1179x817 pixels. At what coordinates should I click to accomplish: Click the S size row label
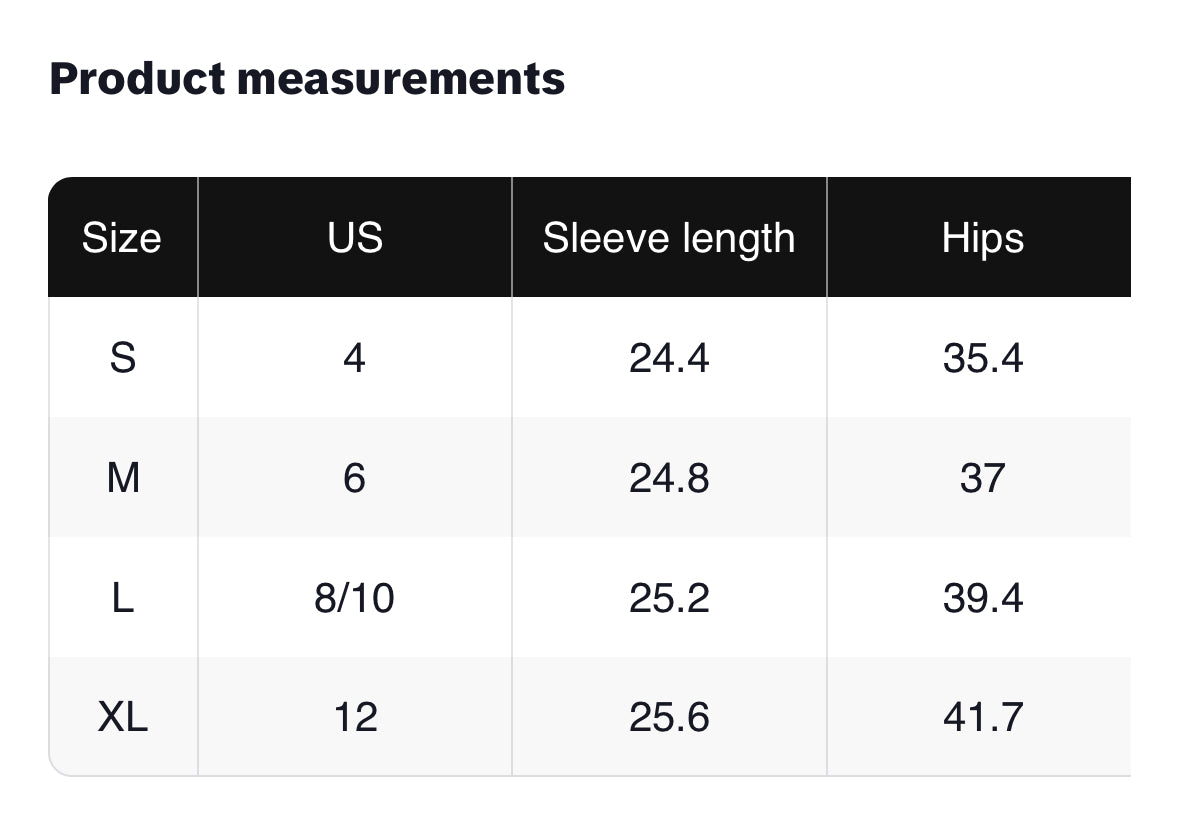[x=122, y=357]
